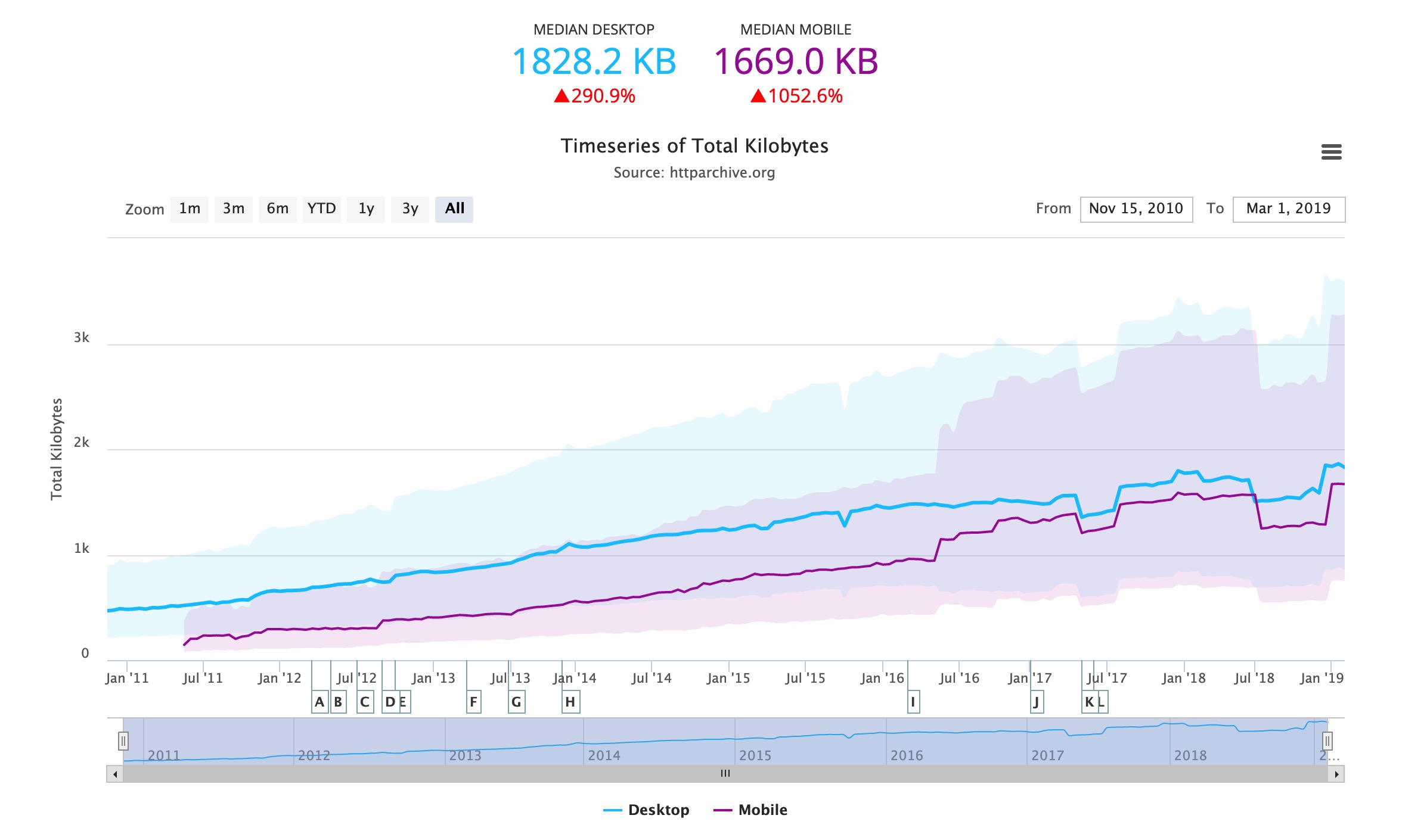
Task: Select the 1y zoom range
Action: coord(366,209)
